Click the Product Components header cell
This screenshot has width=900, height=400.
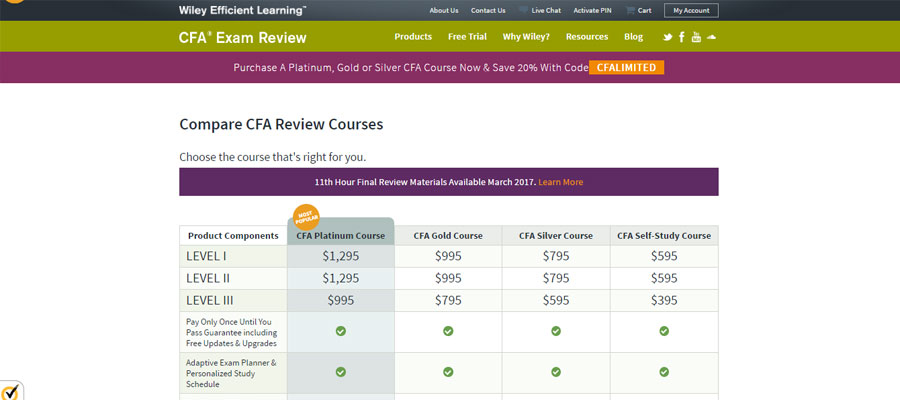pos(233,235)
